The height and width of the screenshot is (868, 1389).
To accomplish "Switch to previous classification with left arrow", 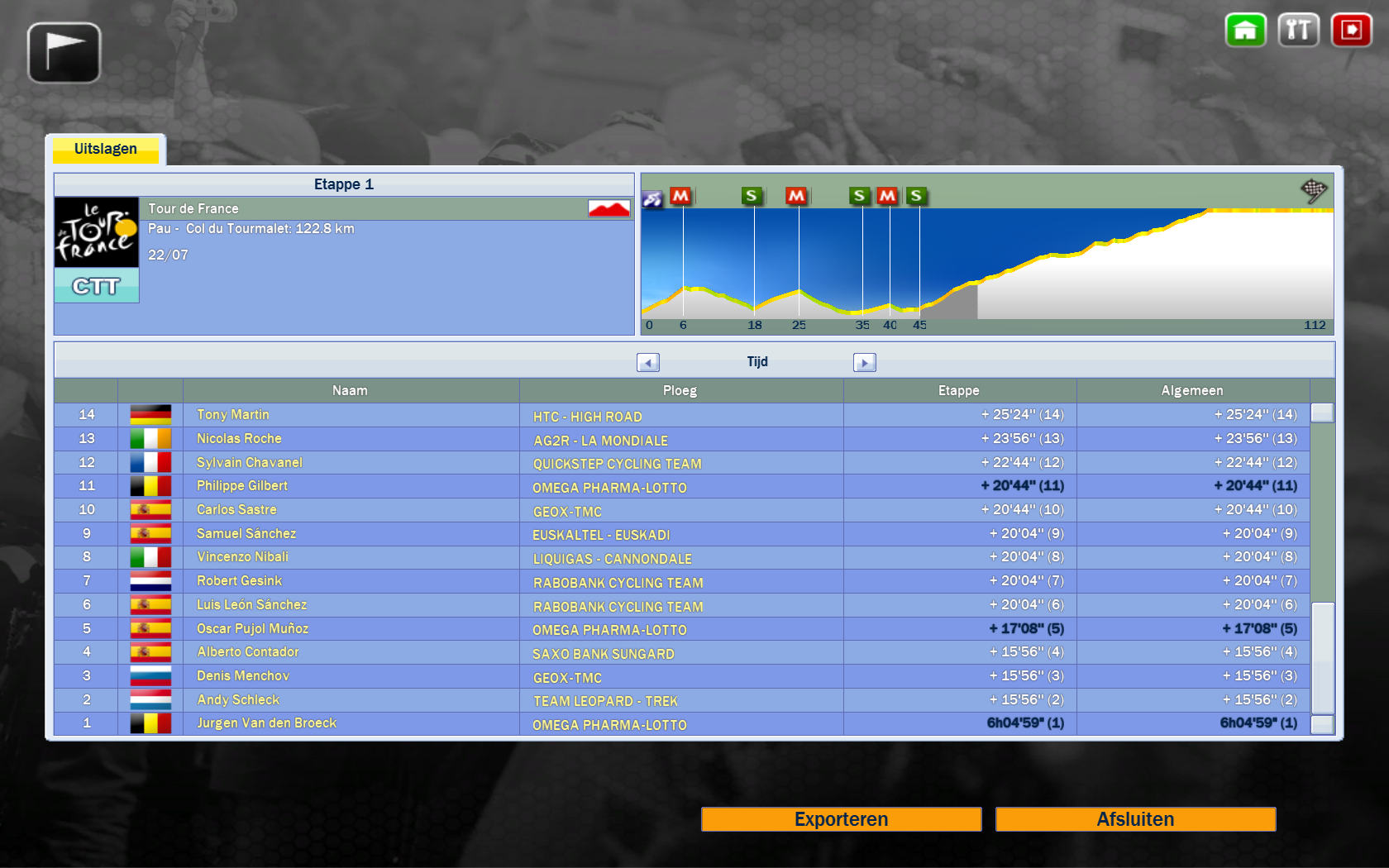I will [648, 363].
